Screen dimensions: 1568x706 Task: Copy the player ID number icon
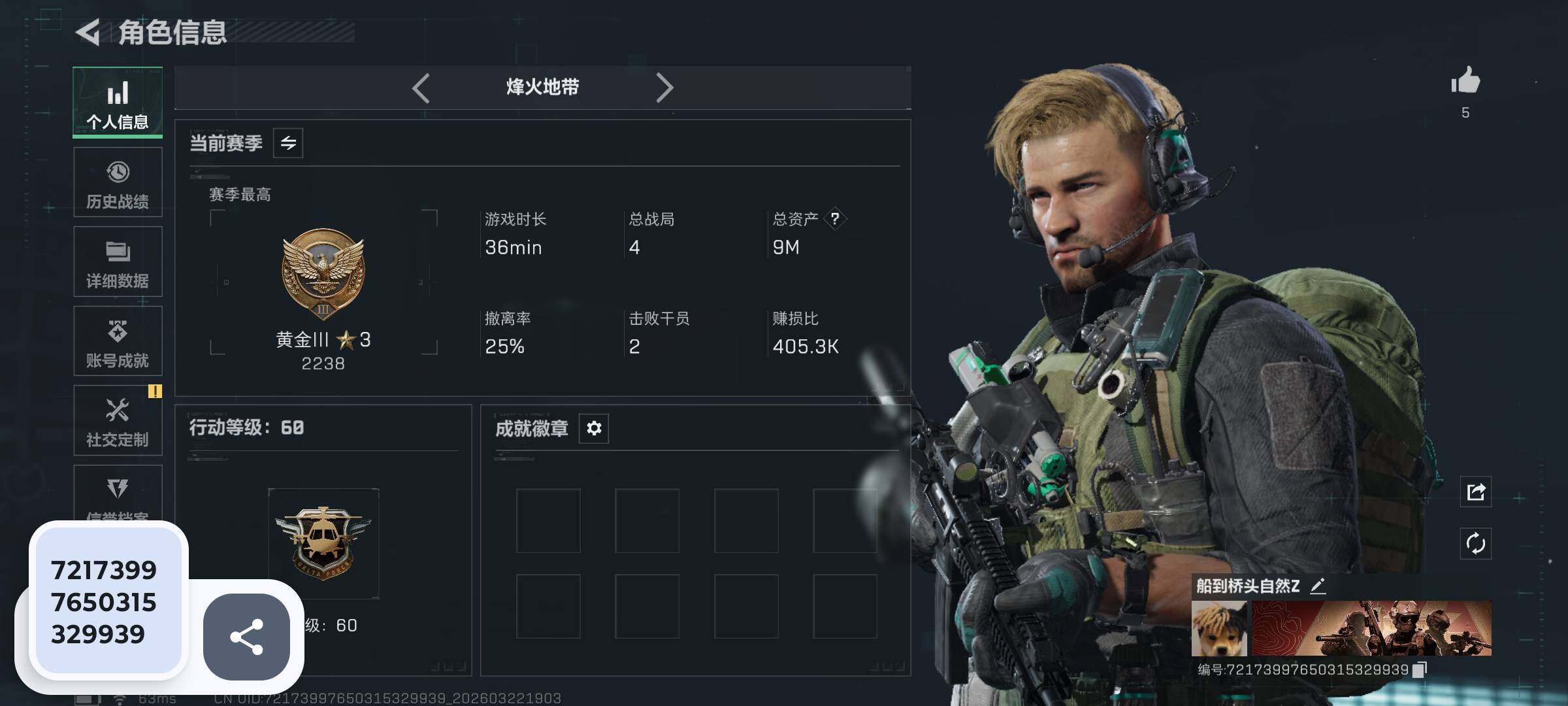[x=1420, y=670]
